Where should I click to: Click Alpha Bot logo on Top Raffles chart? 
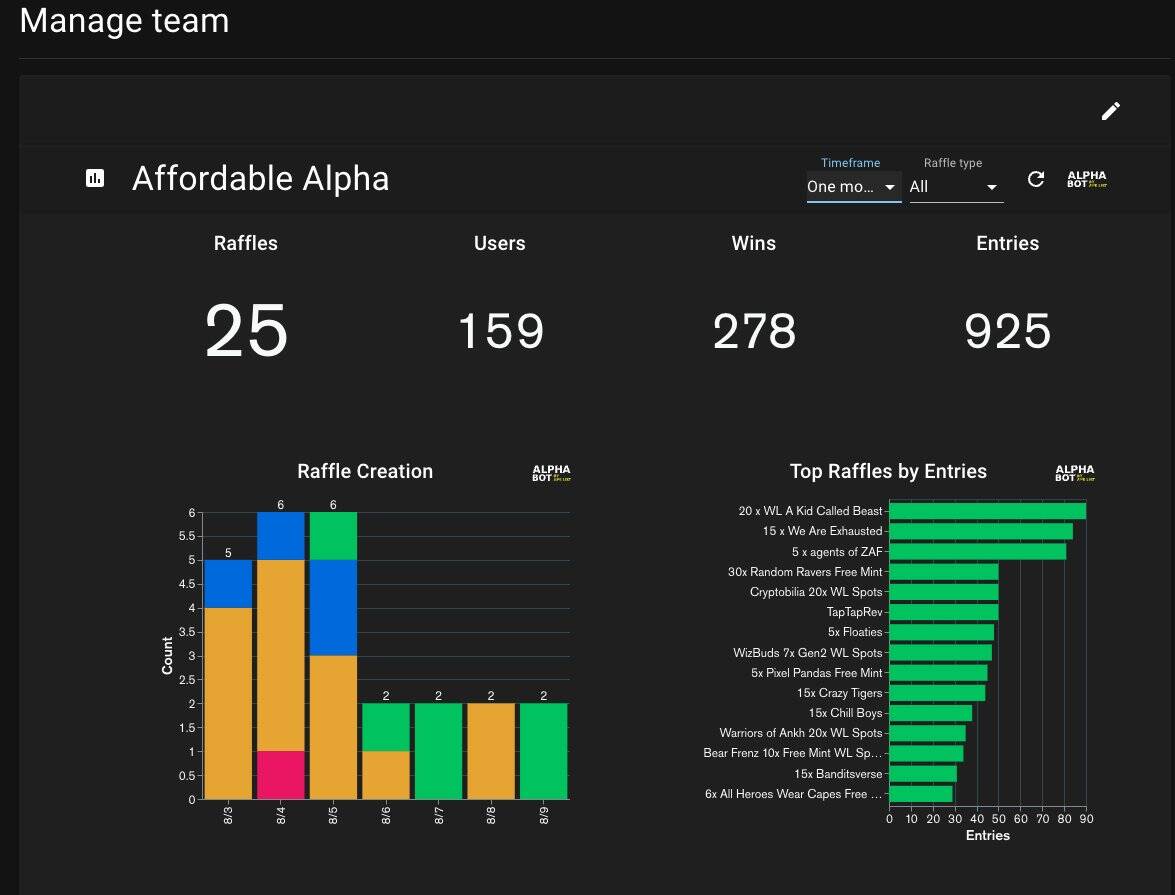point(1074,473)
